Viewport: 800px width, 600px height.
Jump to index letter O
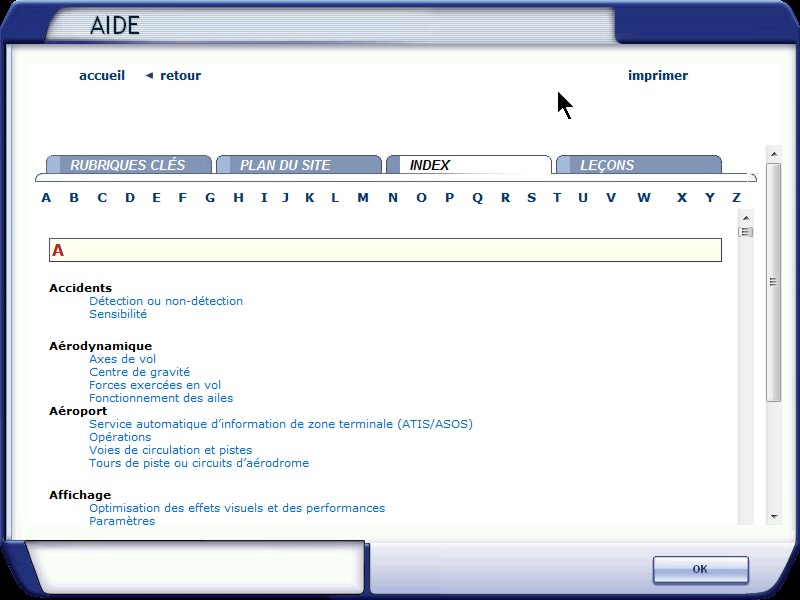coord(421,197)
